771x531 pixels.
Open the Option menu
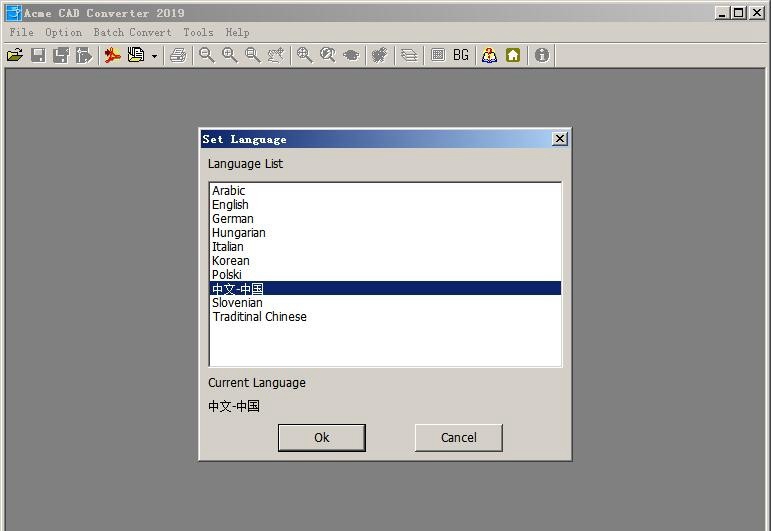pyautogui.click(x=63, y=32)
